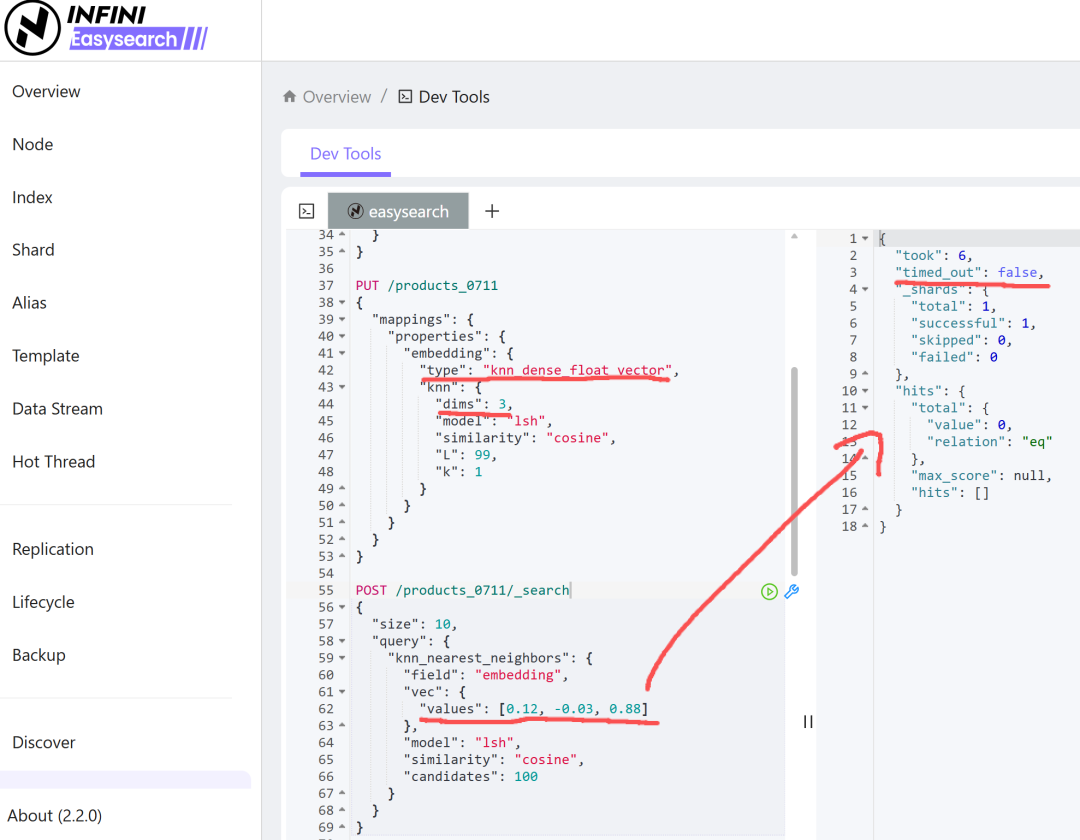
Task: Navigate to Data Stream
Action: click(57, 409)
